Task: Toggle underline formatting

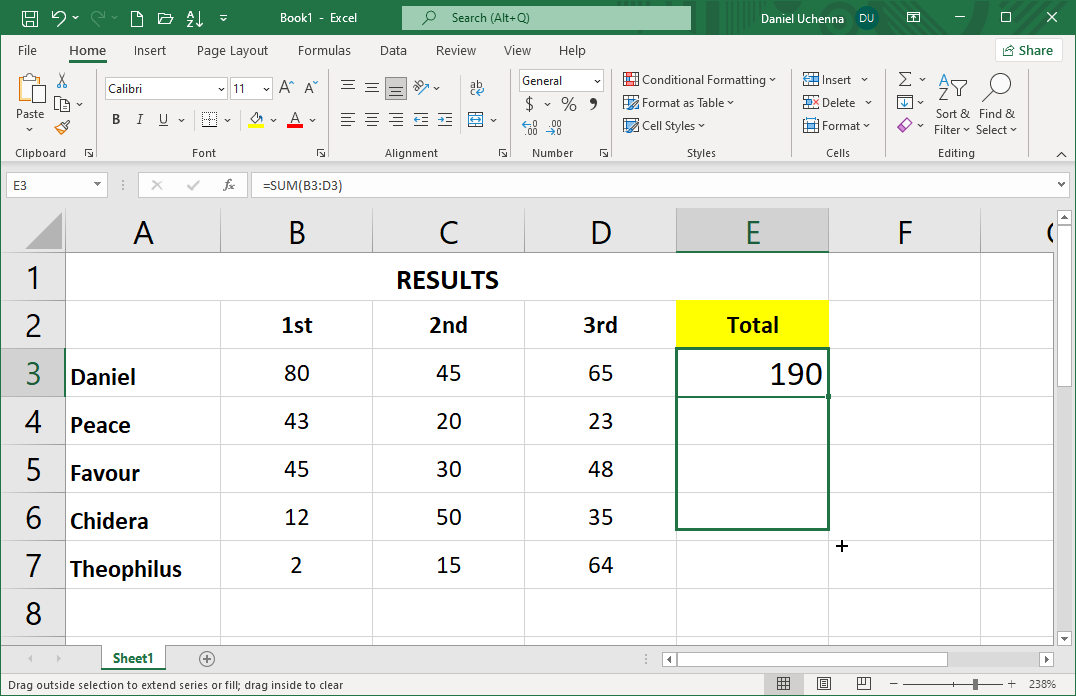Action: pos(163,119)
